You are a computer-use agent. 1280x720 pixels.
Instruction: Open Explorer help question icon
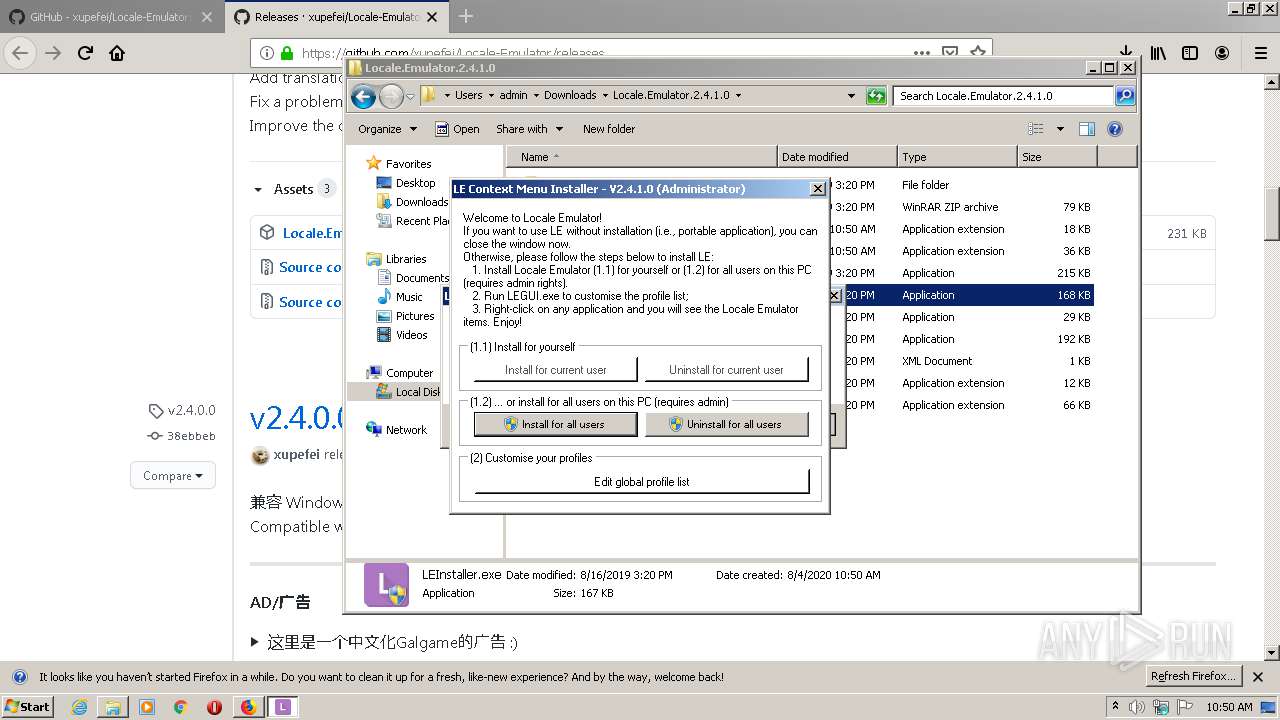[x=1115, y=129]
